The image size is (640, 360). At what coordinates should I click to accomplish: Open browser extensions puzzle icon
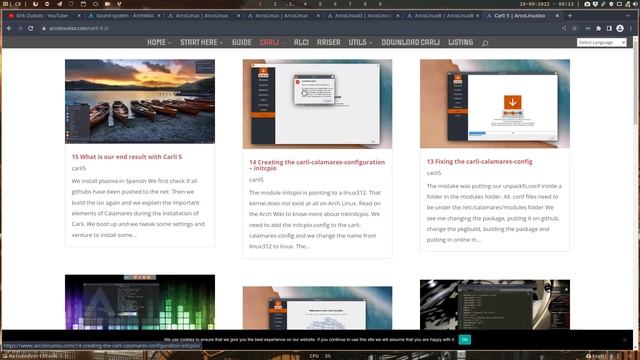tap(598, 29)
